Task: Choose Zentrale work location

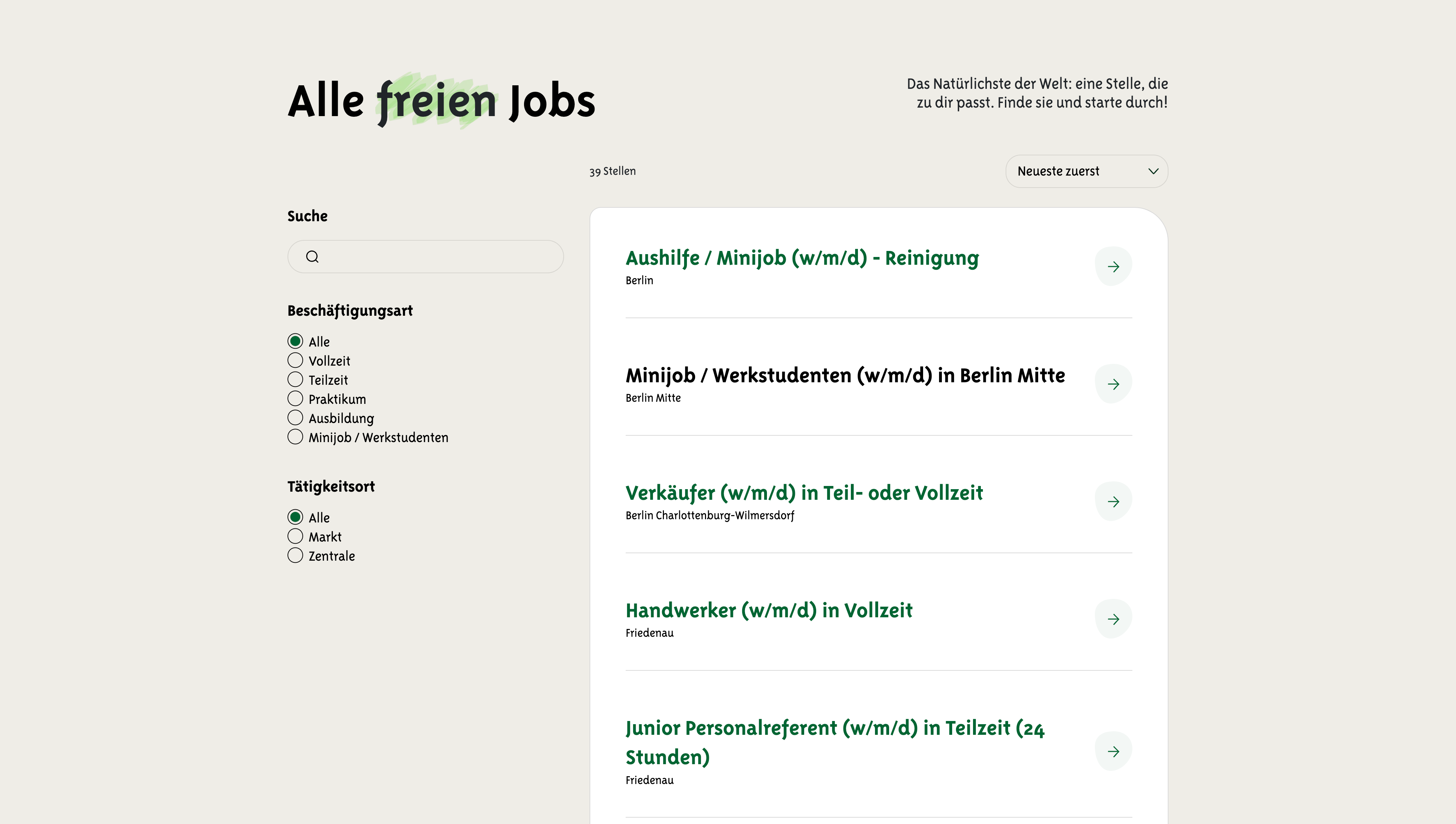Action: 295,556
